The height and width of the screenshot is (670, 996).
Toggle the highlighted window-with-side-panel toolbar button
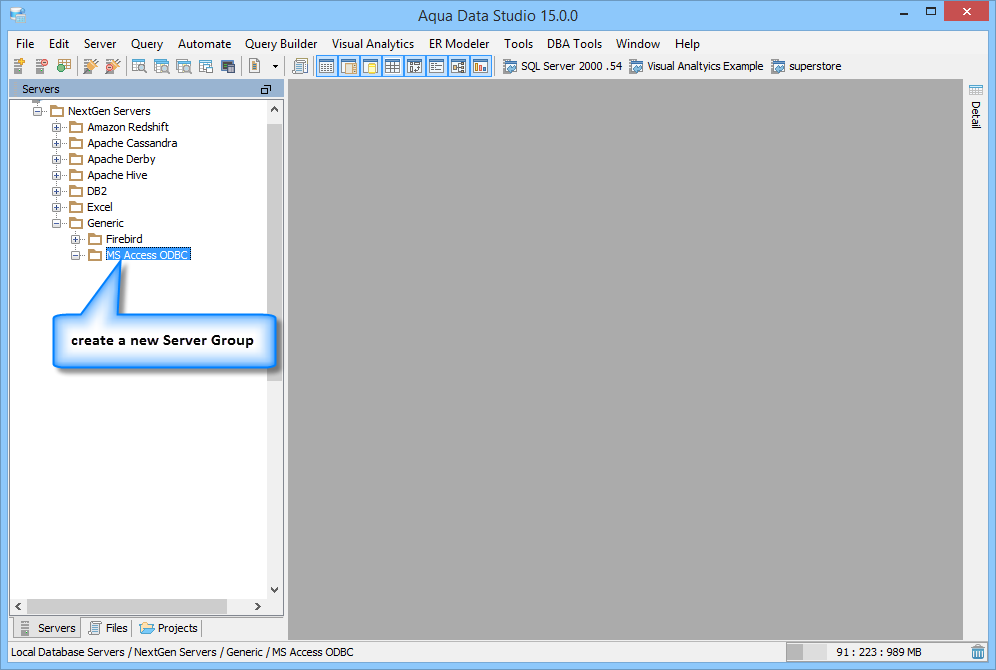tap(349, 66)
